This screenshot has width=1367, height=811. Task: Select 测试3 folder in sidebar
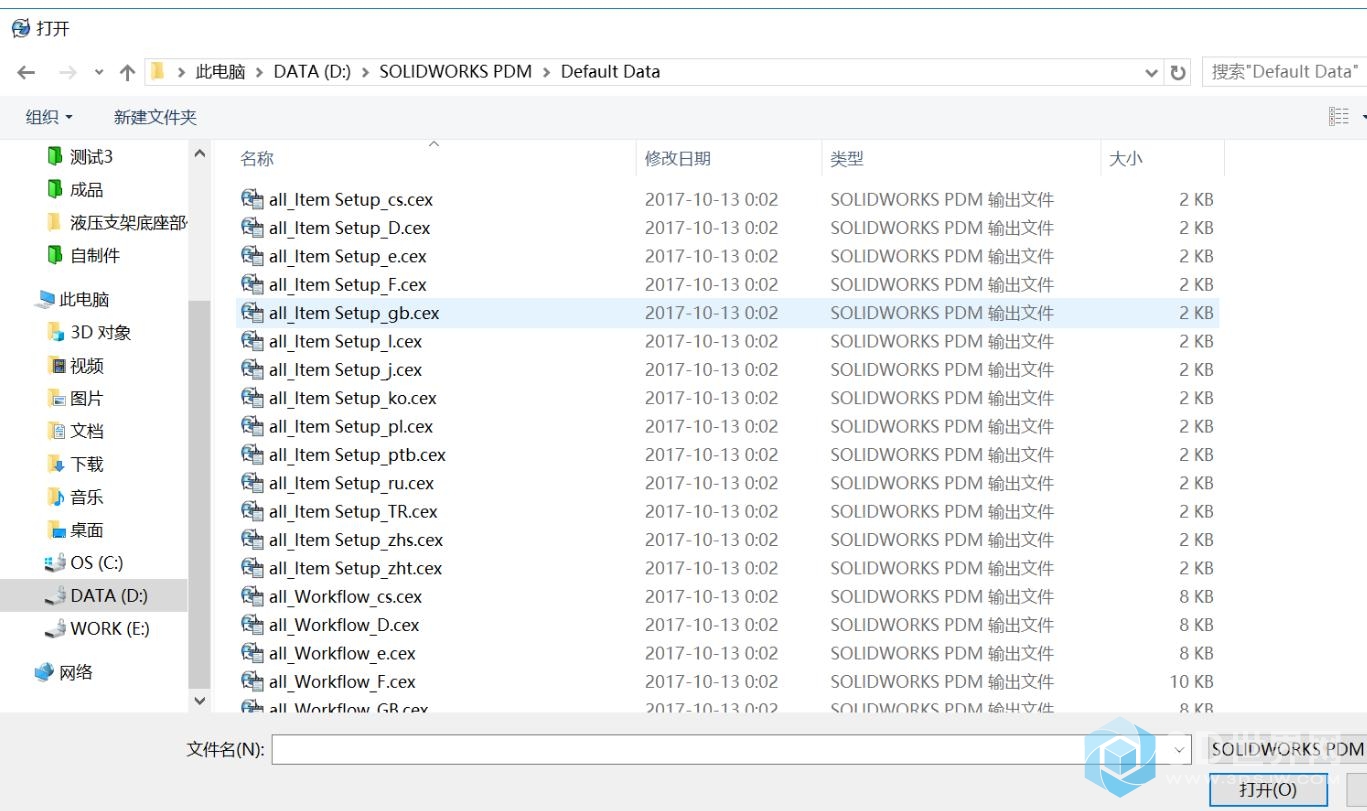click(91, 157)
